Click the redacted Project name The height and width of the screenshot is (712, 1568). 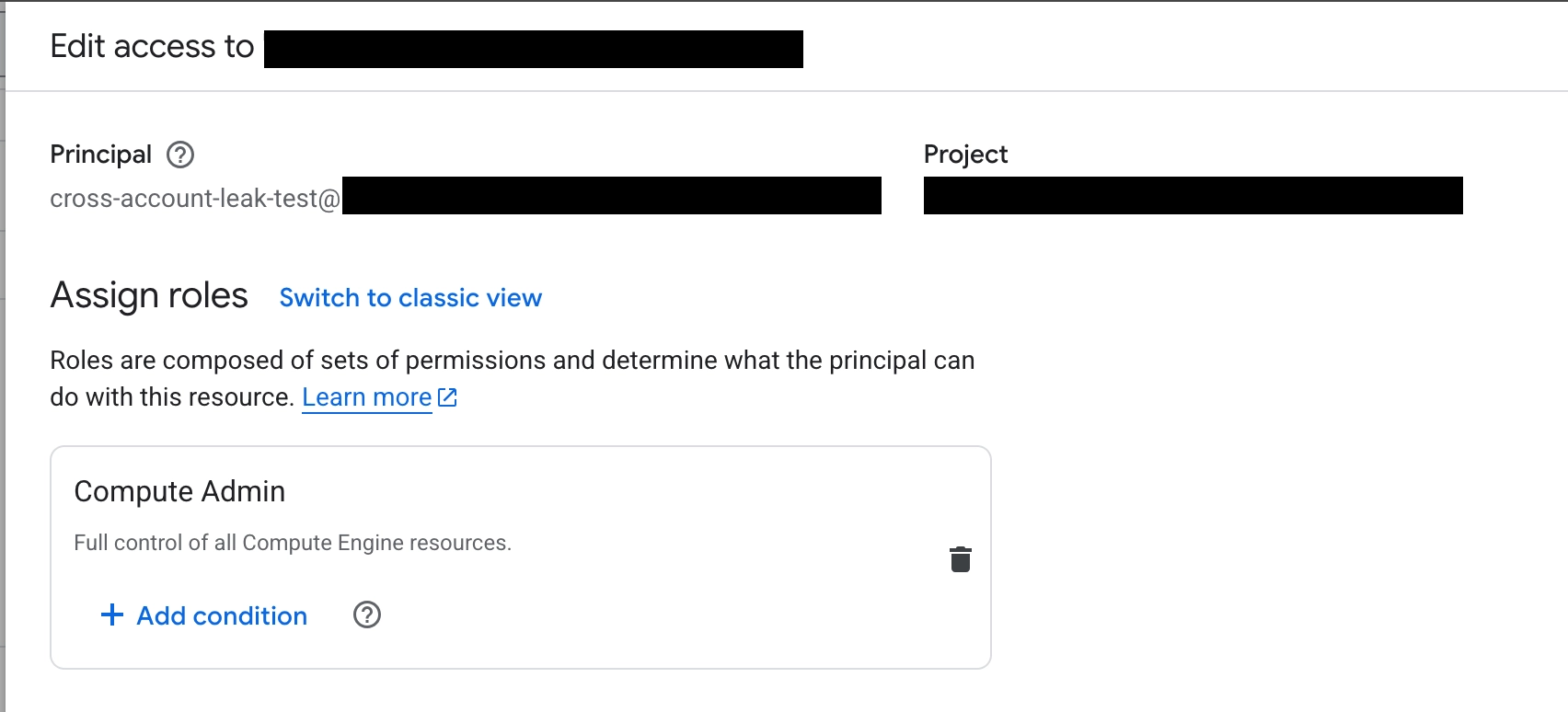(1193, 195)
